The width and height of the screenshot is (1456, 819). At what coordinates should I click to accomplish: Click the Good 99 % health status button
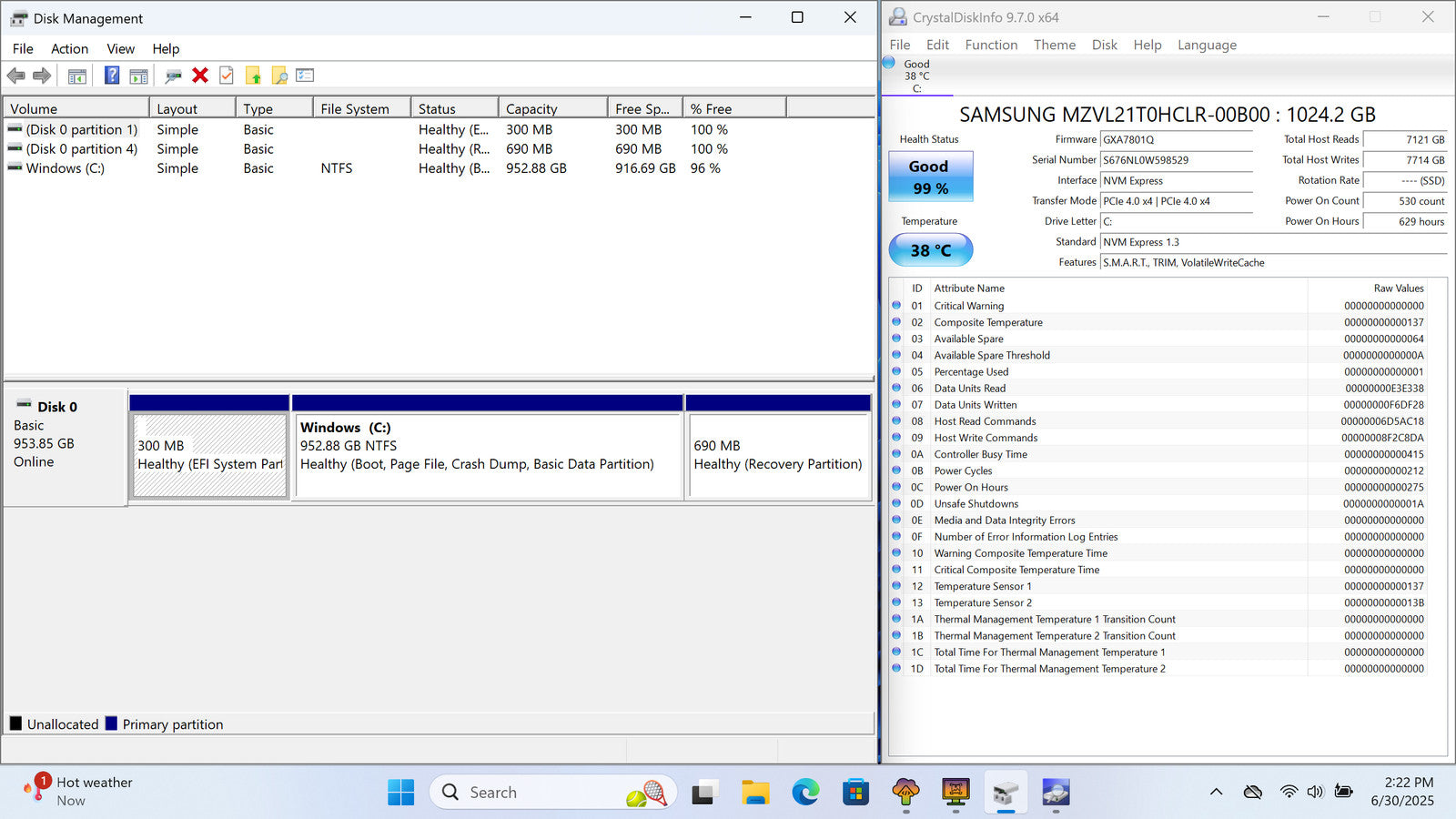point(930,177)
